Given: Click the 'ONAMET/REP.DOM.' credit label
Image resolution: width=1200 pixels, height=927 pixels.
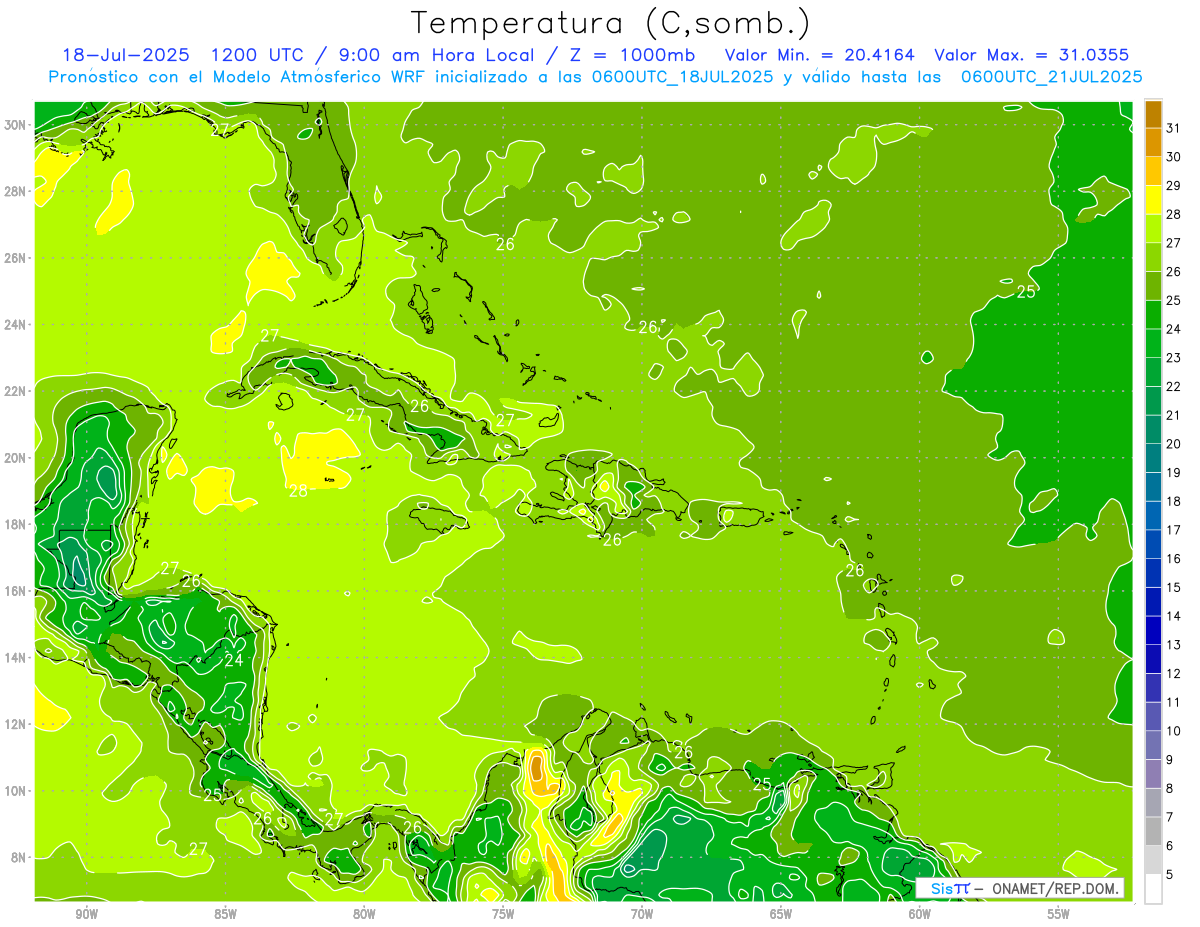Looking at the screenshot, I should coord(1056,888).
